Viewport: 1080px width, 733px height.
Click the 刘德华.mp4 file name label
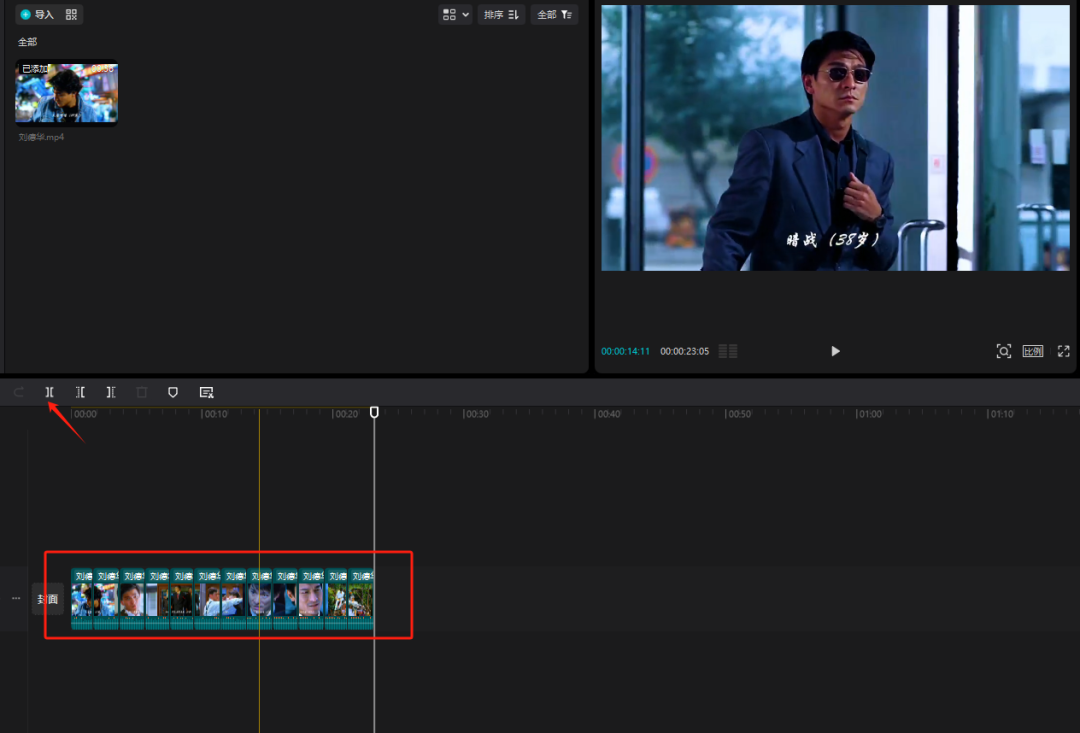pyautogui.click(x=41, y=137)
